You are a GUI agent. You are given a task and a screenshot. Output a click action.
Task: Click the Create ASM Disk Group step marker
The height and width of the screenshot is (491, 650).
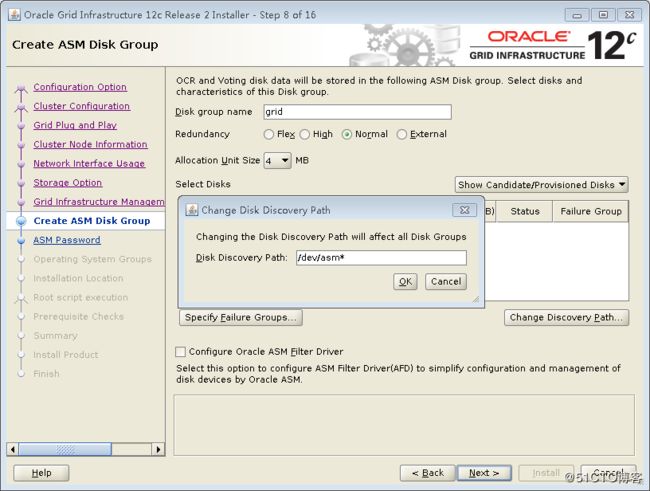21,221
